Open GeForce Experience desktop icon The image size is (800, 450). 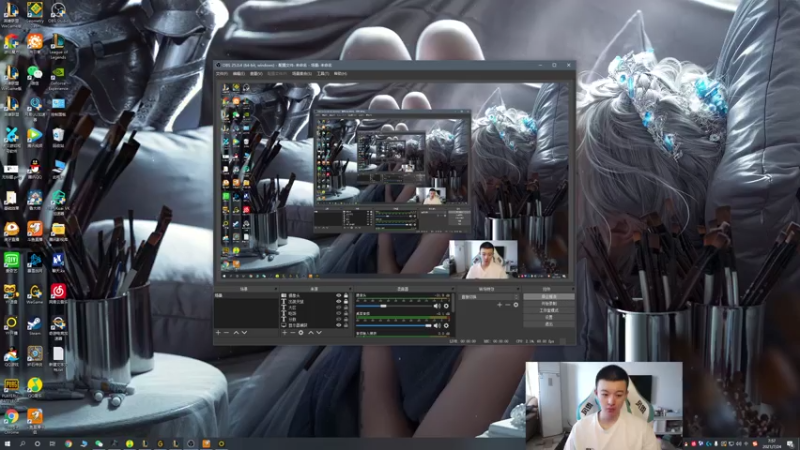coord(58,78)
